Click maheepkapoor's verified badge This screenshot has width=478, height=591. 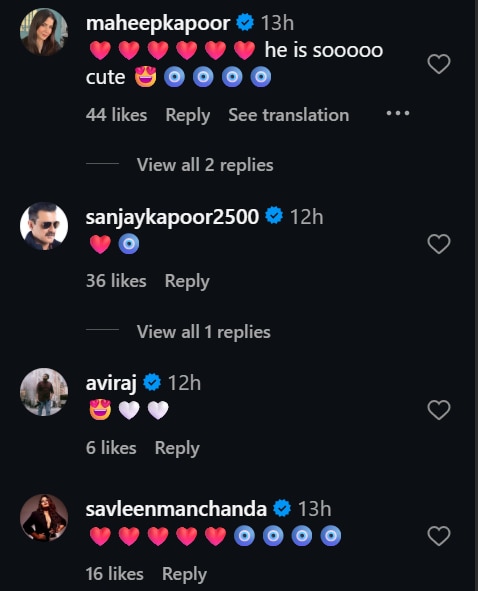(x=245, y=23)
